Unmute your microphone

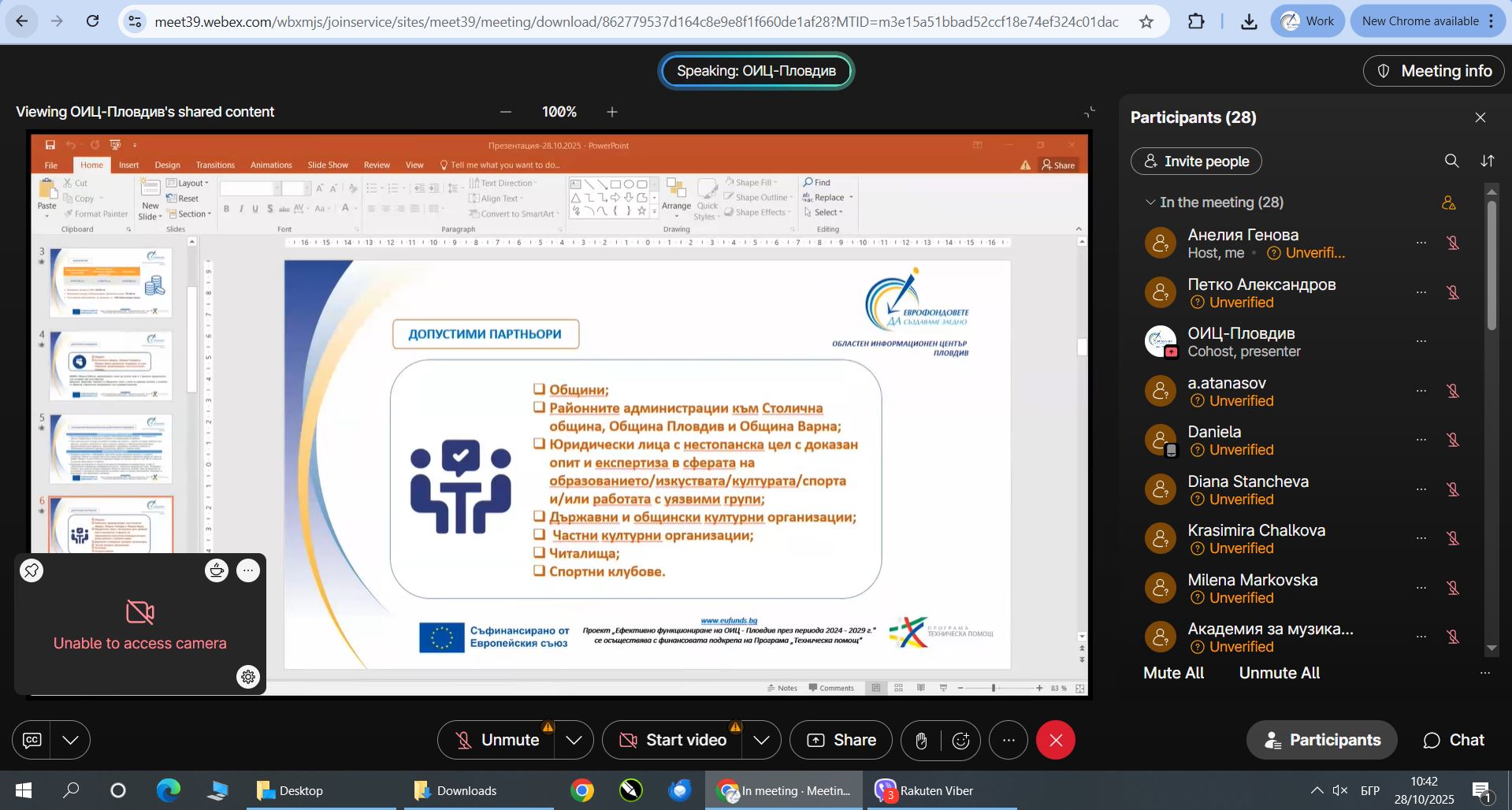pos(496,741)
